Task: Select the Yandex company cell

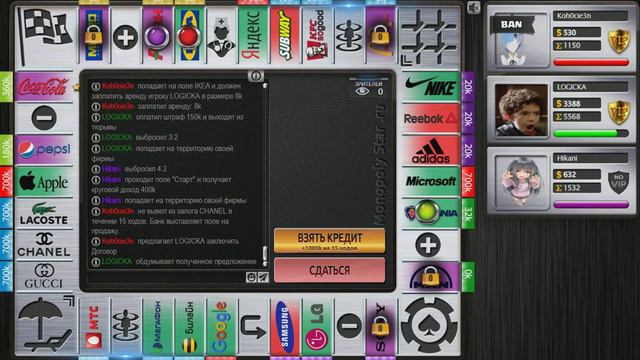Action: coord(253,36)
